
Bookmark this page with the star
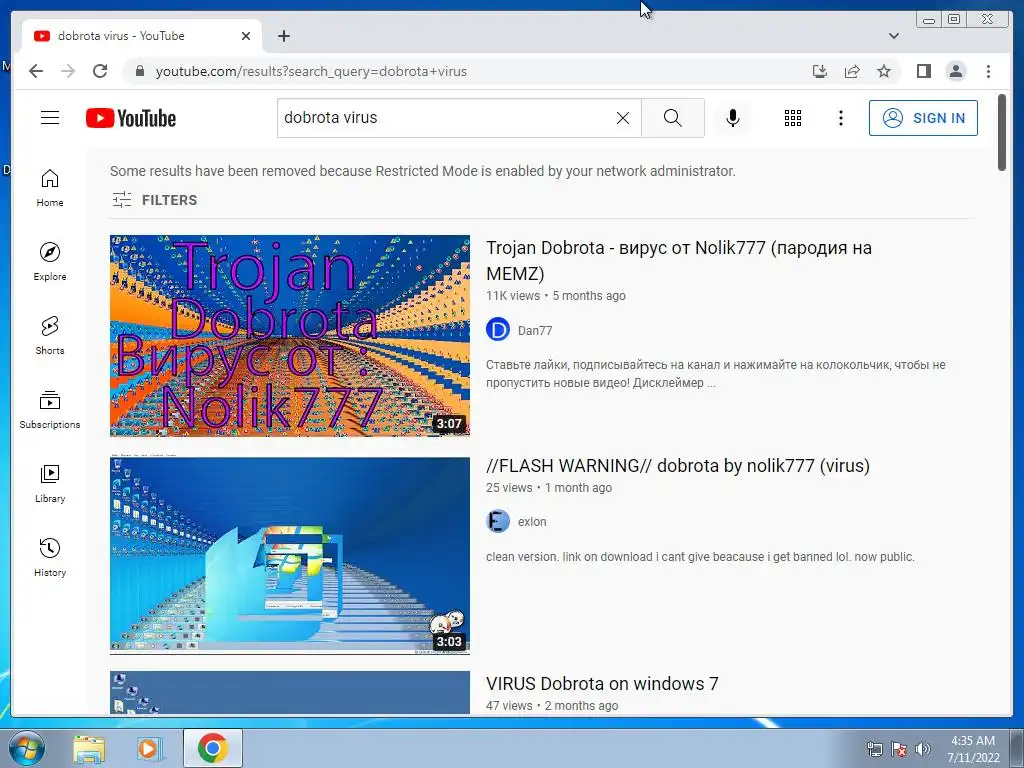pyautogui.click(x=884, y=71)
